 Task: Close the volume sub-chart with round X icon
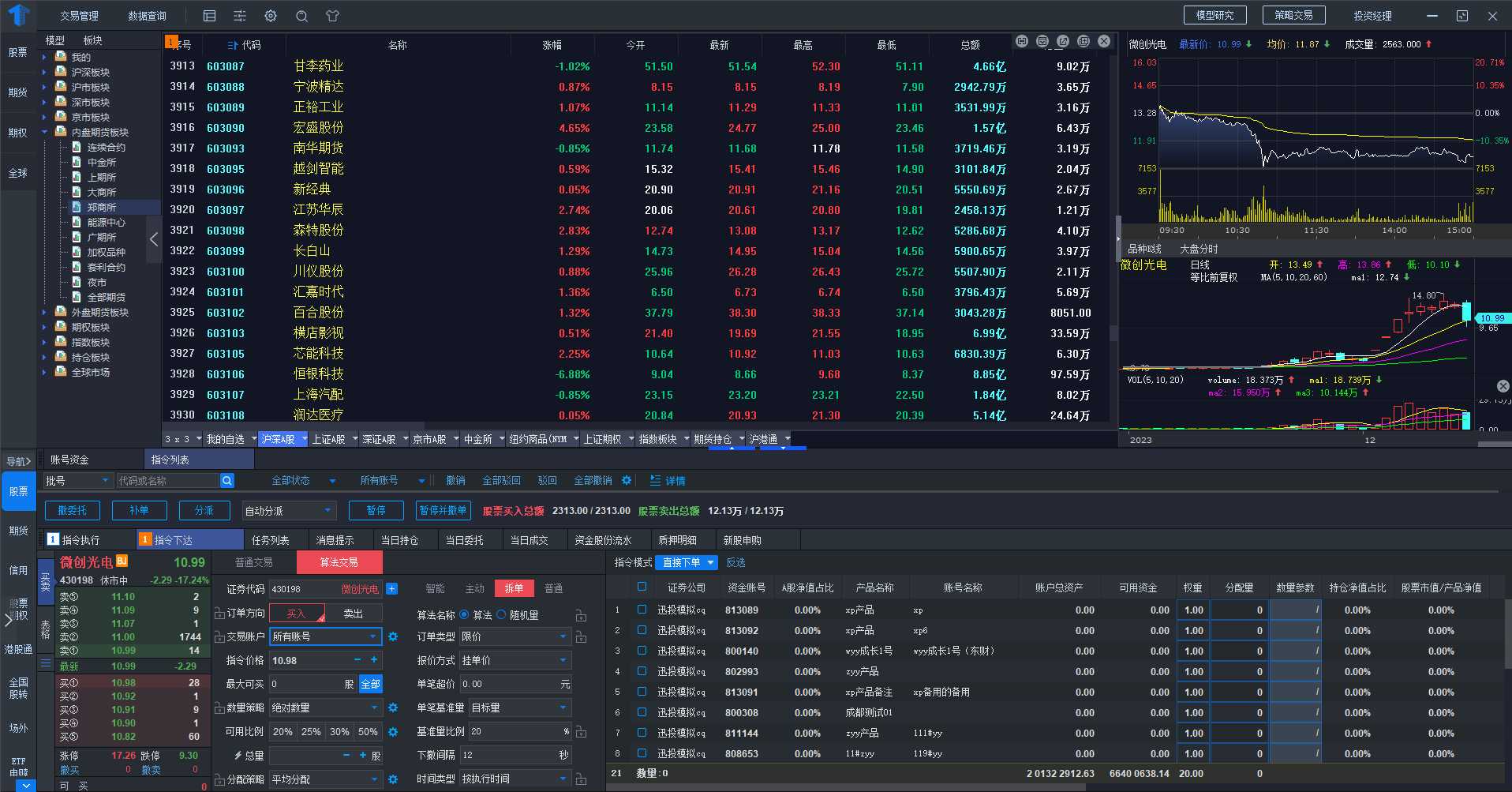(x=1503, y=386)
